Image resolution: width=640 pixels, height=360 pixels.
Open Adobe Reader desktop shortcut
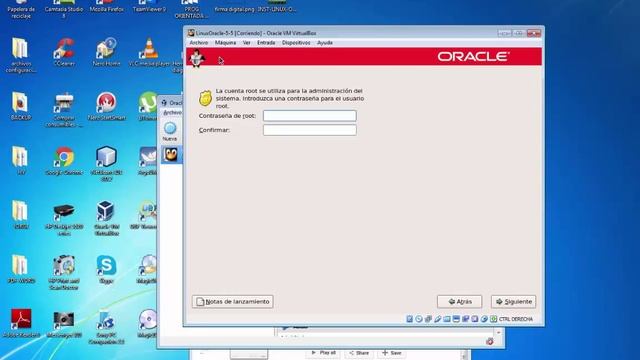point(21,323)
